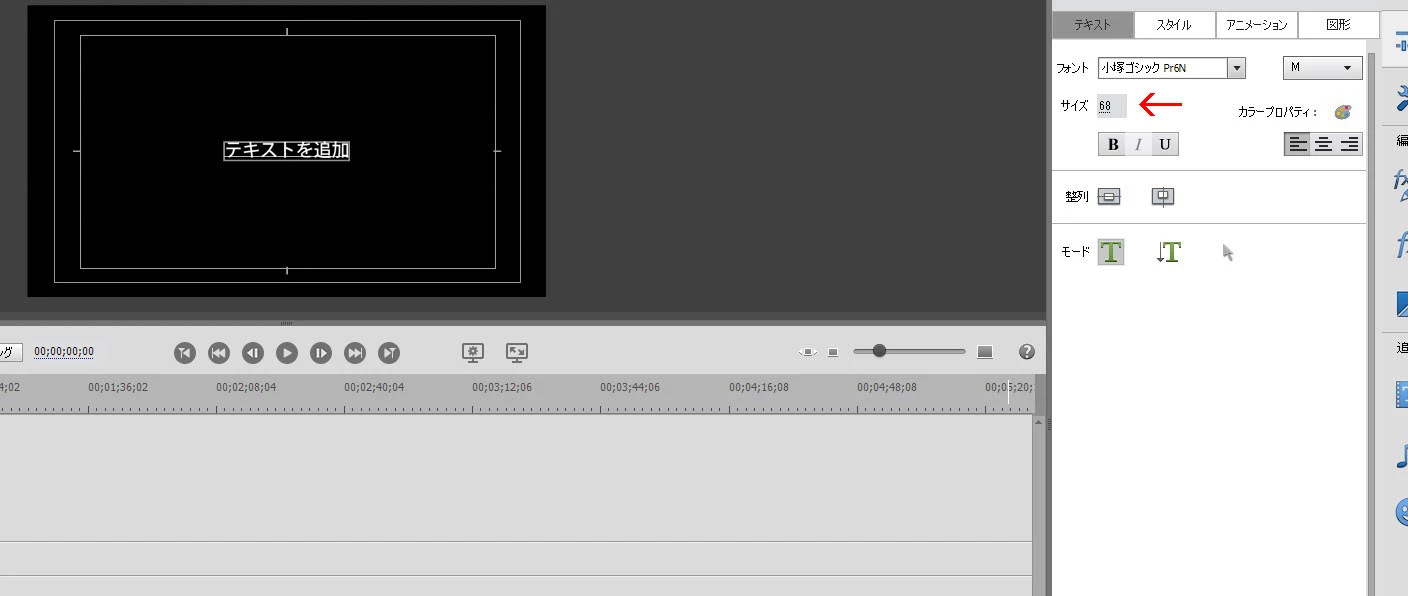Open the help question mark icon
The image size is (1408, 596).
[x=1026, y=352]
